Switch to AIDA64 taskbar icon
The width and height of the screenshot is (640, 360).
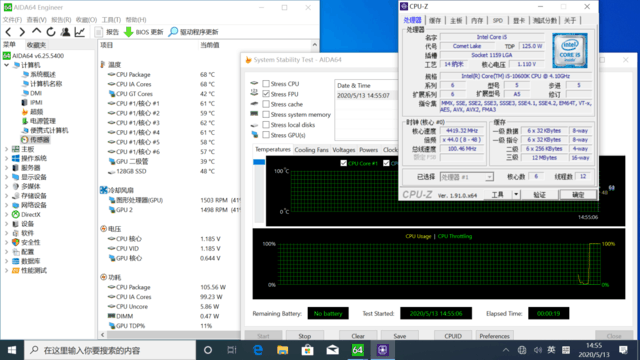pyautogui.click(x=357, y=350)
